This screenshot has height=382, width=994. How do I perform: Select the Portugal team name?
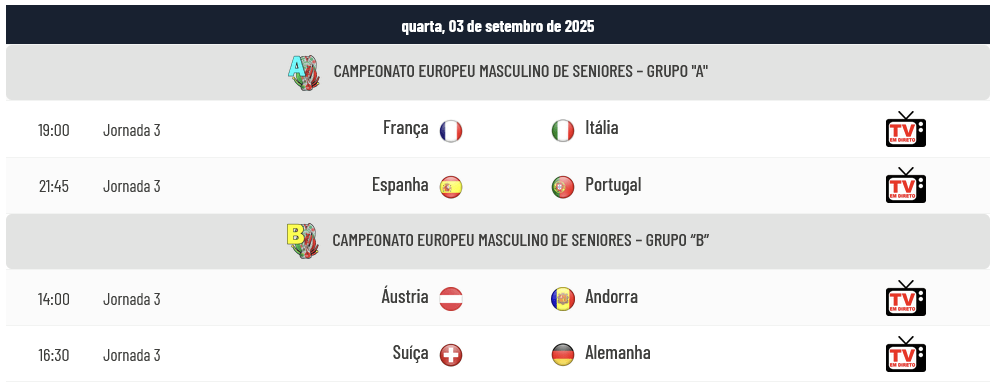pos(613,185)
